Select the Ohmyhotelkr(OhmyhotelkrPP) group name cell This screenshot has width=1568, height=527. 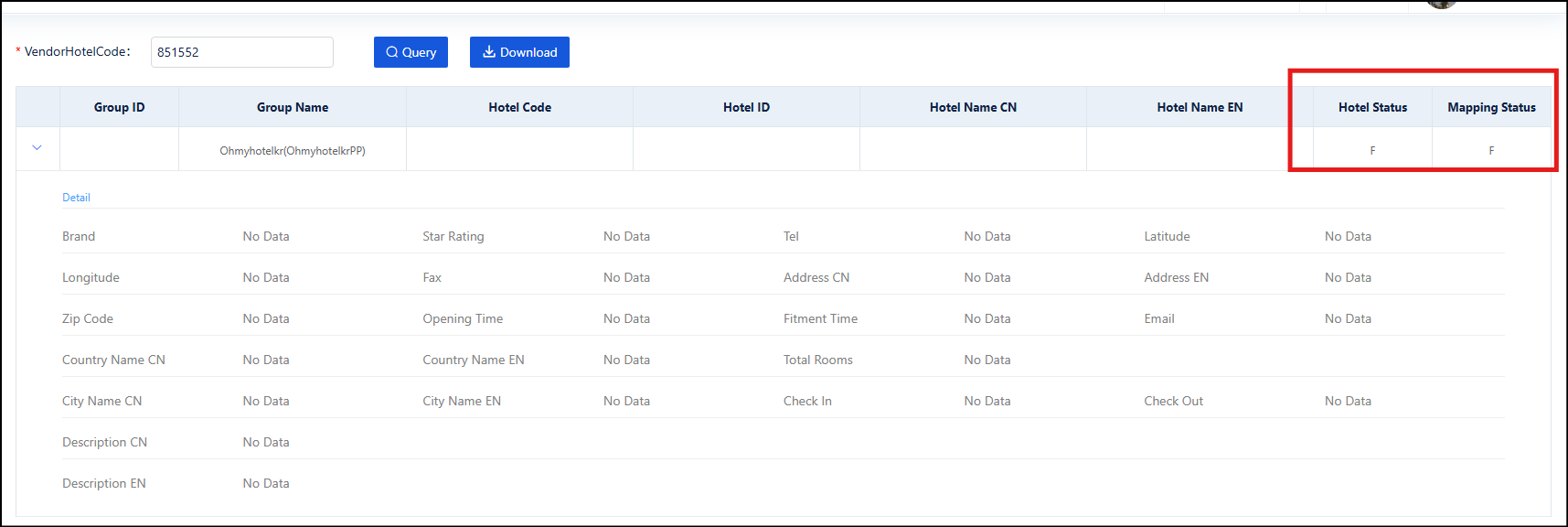(x=293, y=151)
